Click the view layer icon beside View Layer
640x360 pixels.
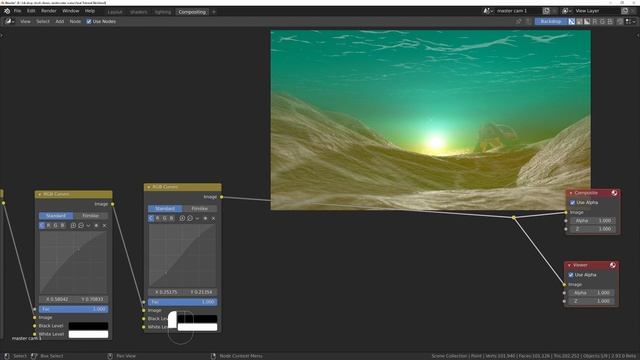(567, 11)
